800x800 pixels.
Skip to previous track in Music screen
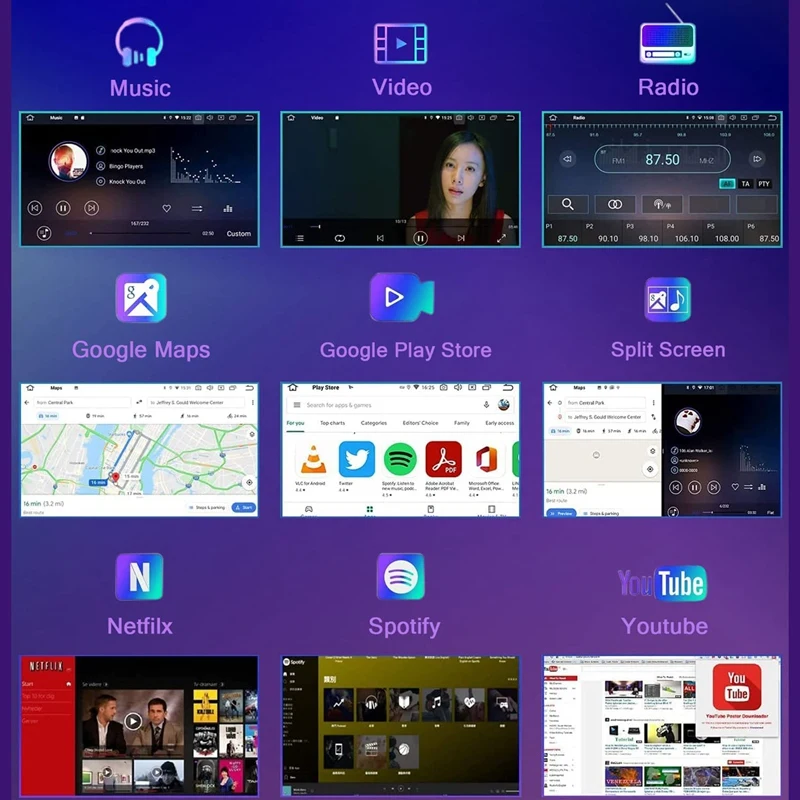(35, 208)
